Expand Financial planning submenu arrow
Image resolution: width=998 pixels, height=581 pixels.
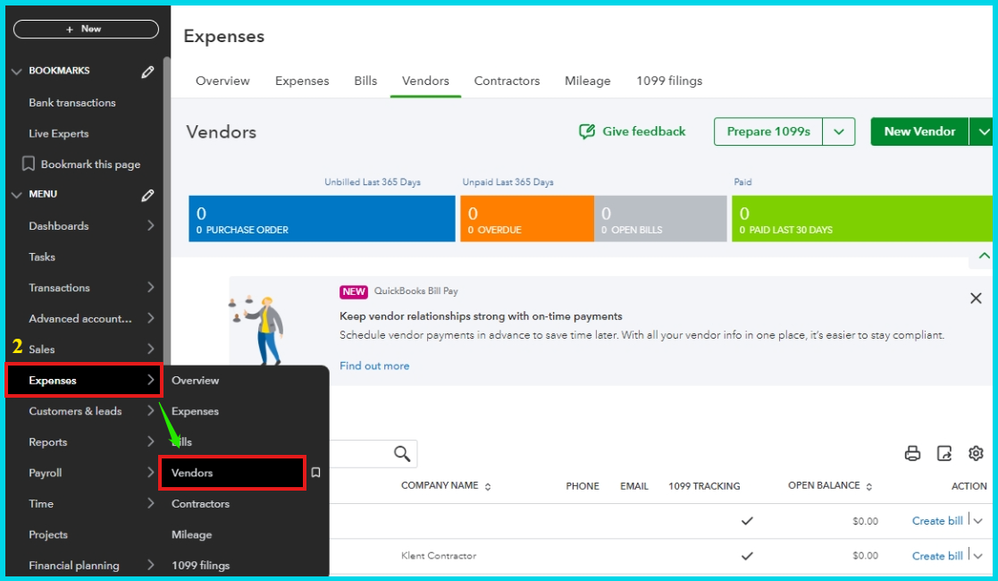click(151, 564)
